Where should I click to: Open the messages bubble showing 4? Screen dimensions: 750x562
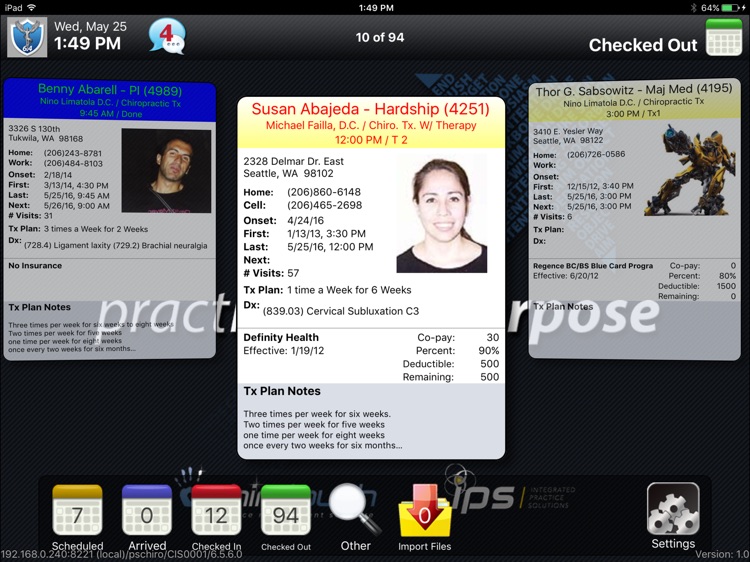[166, 36]
